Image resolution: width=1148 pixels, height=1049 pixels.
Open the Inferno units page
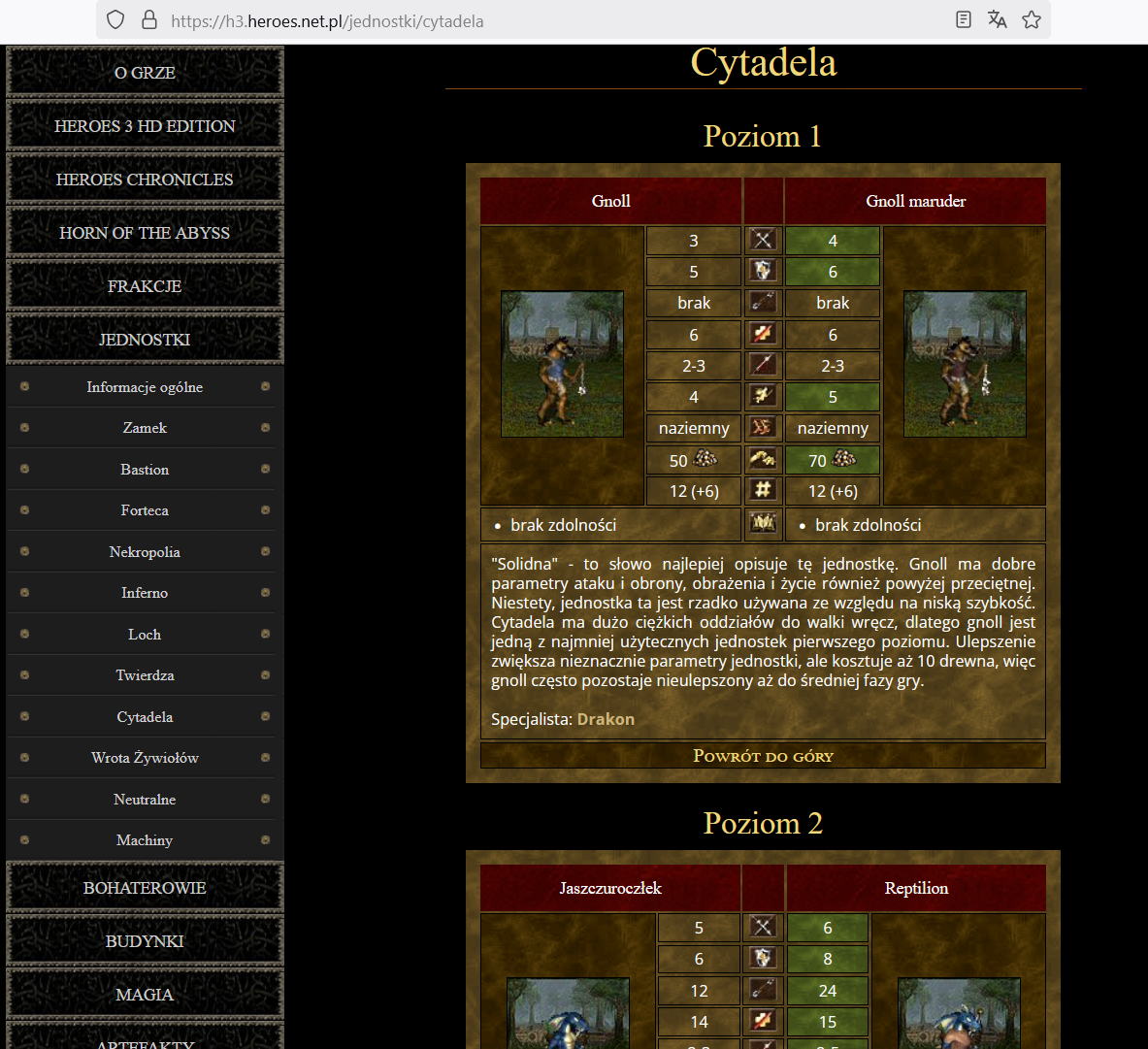coord(145,593)
